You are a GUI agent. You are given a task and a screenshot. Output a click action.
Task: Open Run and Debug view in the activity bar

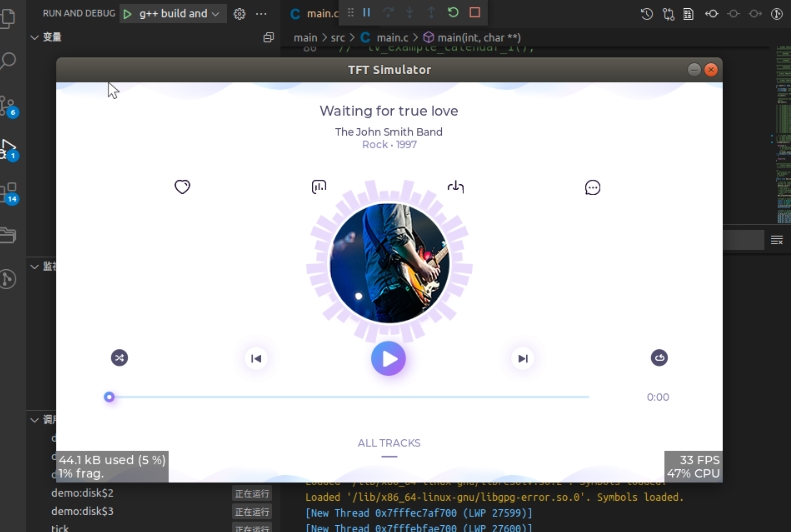point(9,149)
